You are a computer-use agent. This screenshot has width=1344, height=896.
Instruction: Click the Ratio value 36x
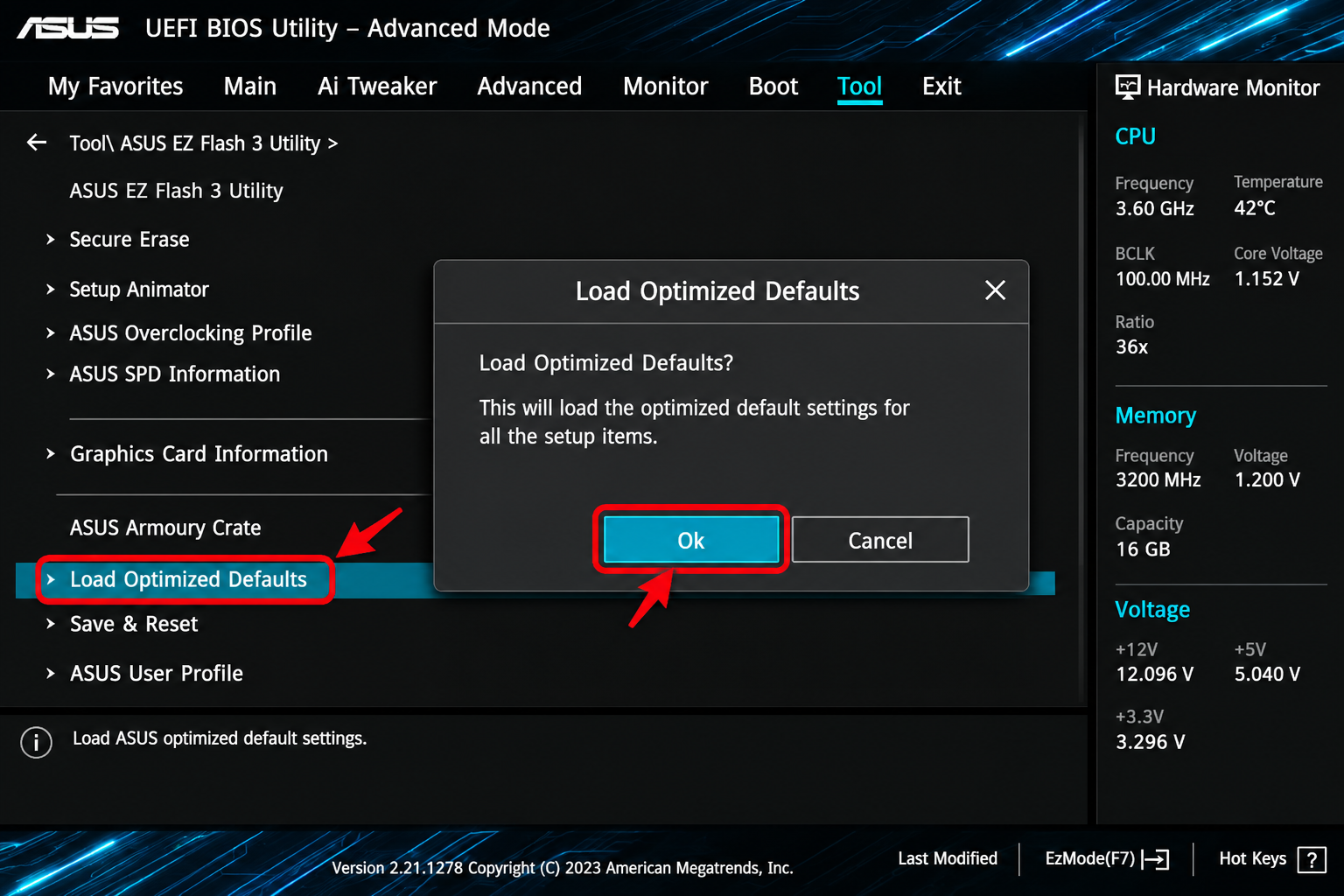pyautogui.click(x=1132, y=347)
